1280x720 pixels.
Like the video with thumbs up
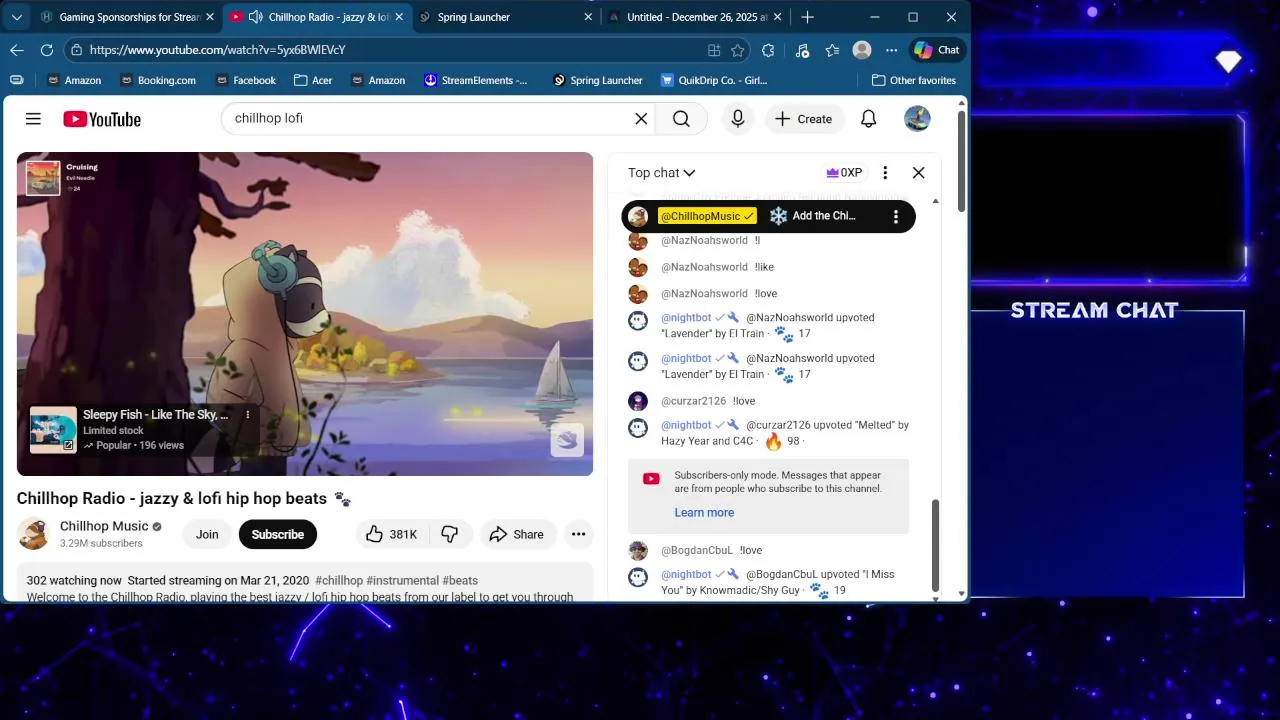[x=391, y=534]
